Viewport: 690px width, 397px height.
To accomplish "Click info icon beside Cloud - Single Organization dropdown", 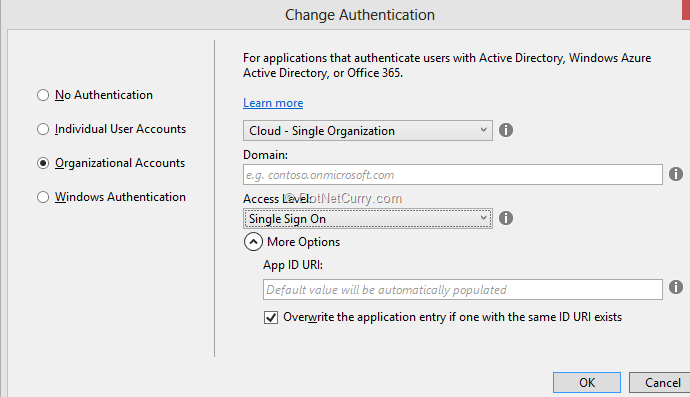I will tap(506, 130).
